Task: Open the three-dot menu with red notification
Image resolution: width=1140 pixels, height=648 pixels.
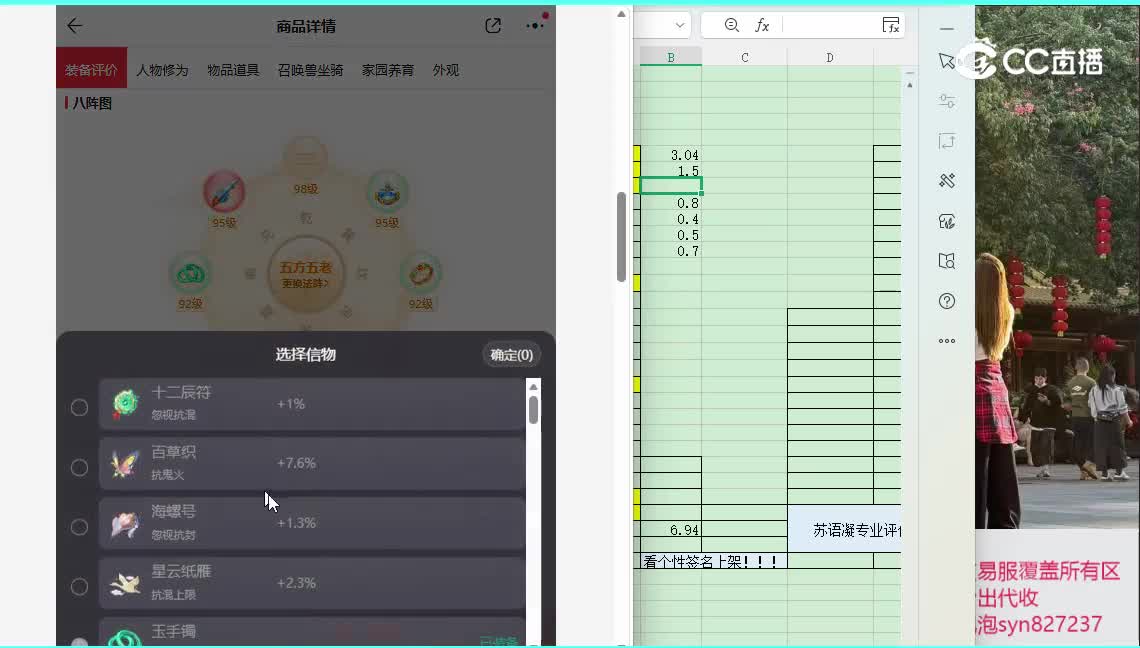Action: 535,25
